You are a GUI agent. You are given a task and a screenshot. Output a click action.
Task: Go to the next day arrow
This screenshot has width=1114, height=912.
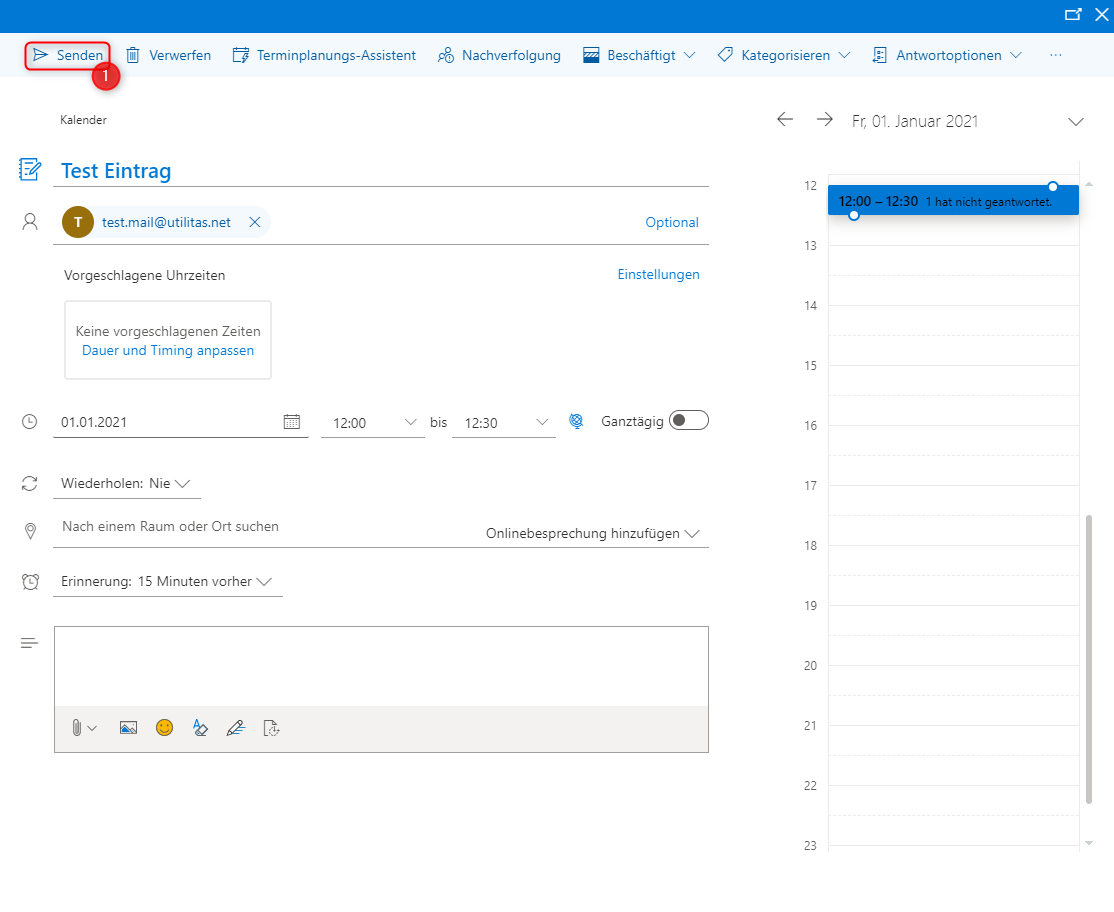click(824, 120)
